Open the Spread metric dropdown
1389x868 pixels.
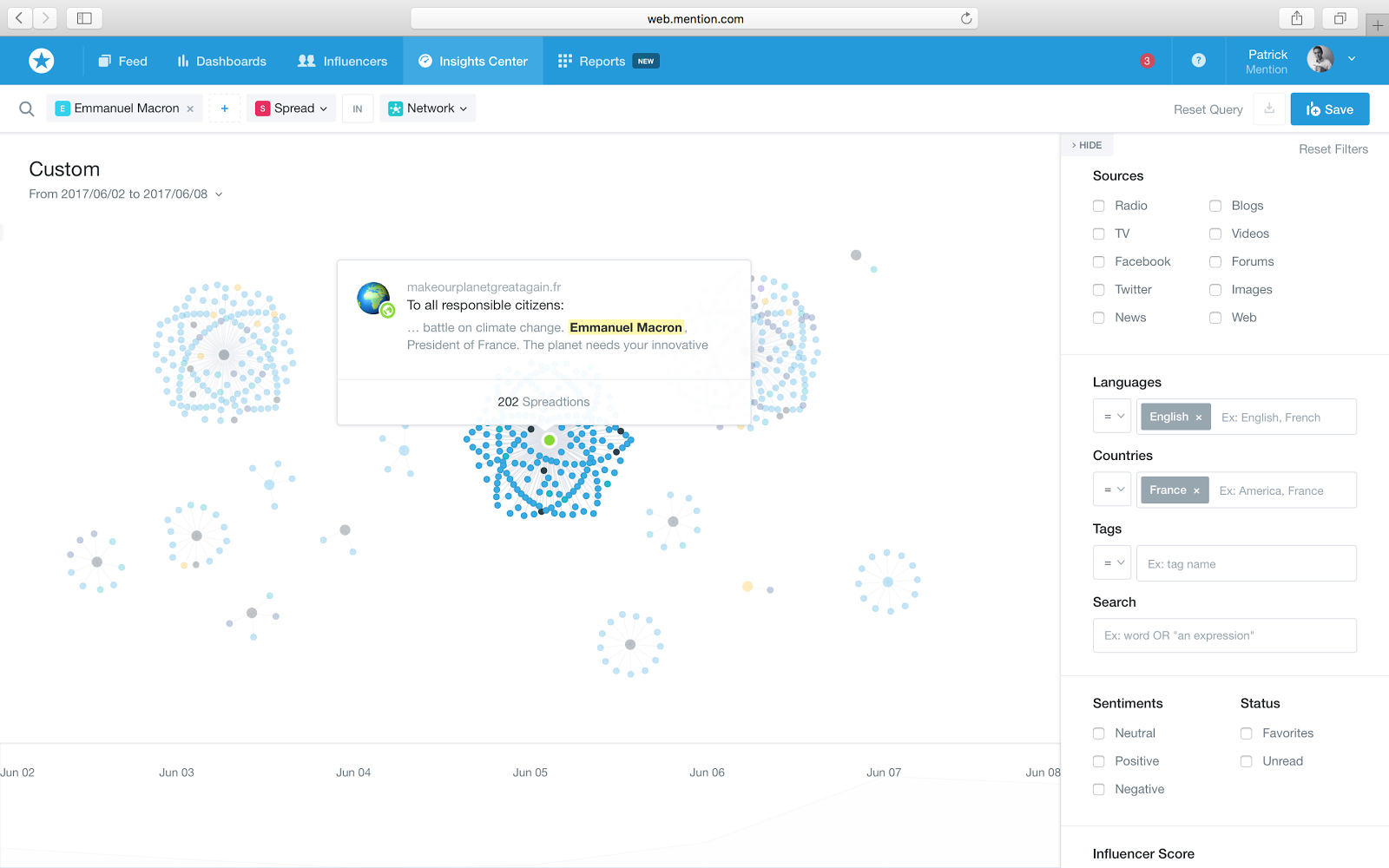[x=292, y=108]
